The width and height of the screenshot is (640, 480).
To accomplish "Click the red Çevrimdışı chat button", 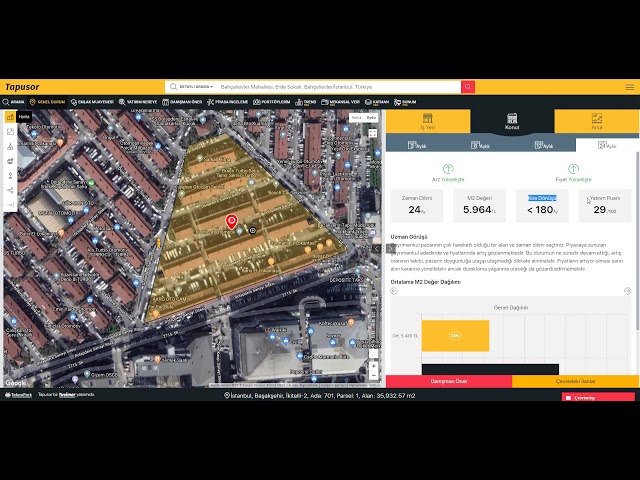I will [x=598, y=397].
